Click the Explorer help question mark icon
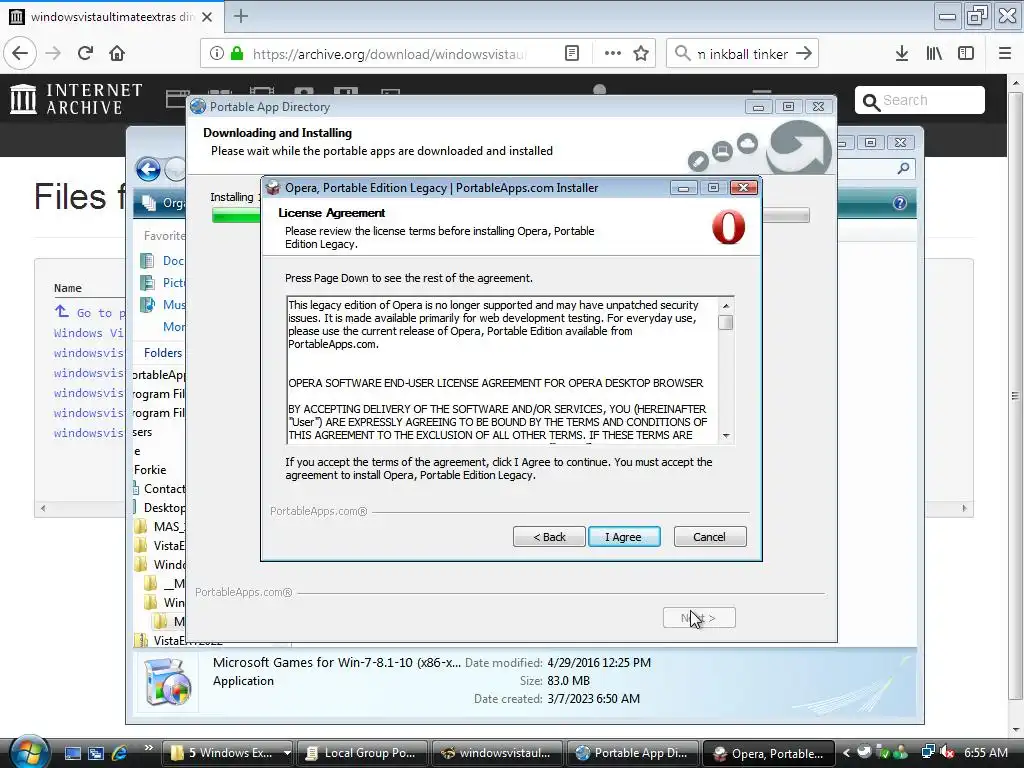Image resolution: width=1024 pixels, height=768 pixels. pyautogui.click(x=899, y=203)
